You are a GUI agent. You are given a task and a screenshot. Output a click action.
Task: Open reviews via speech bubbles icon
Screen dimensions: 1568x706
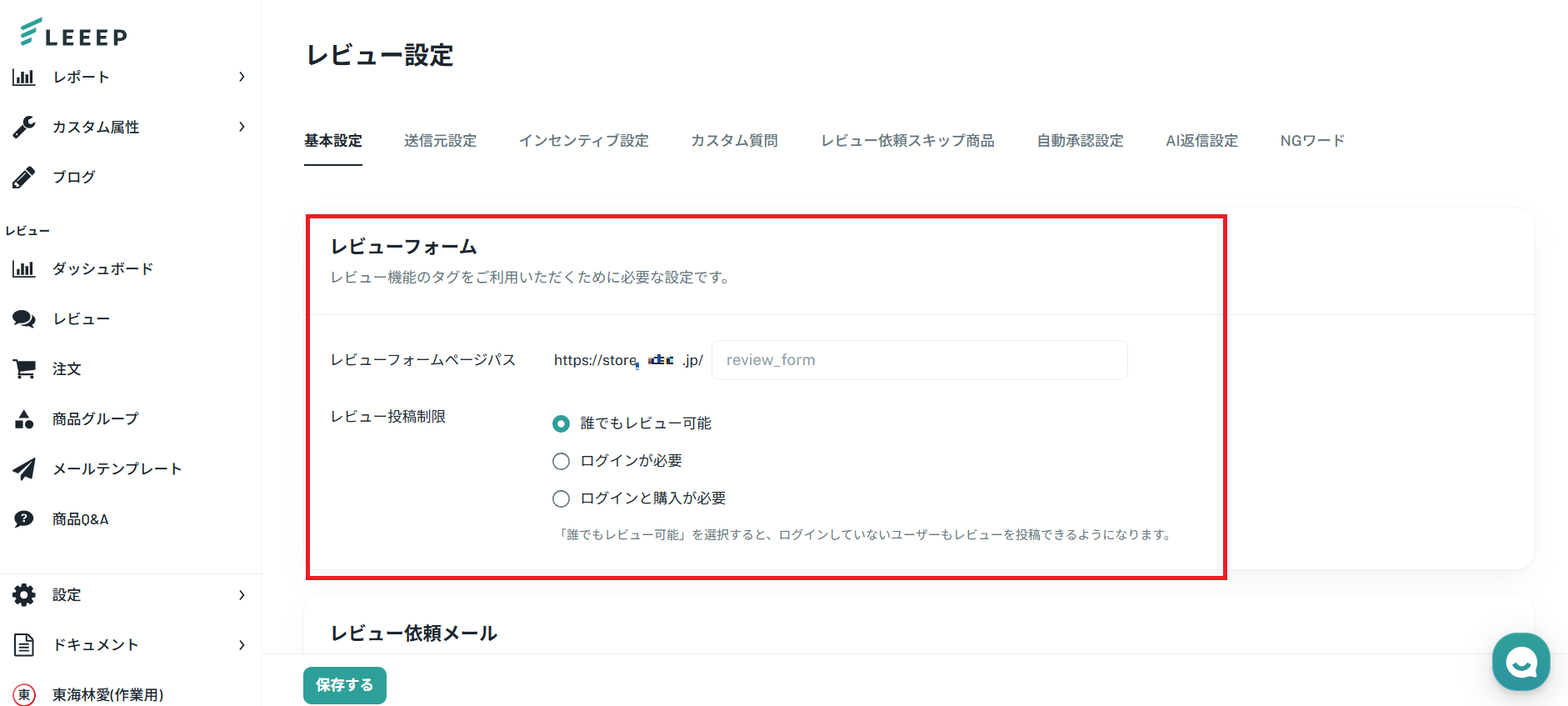click(24, 319)
